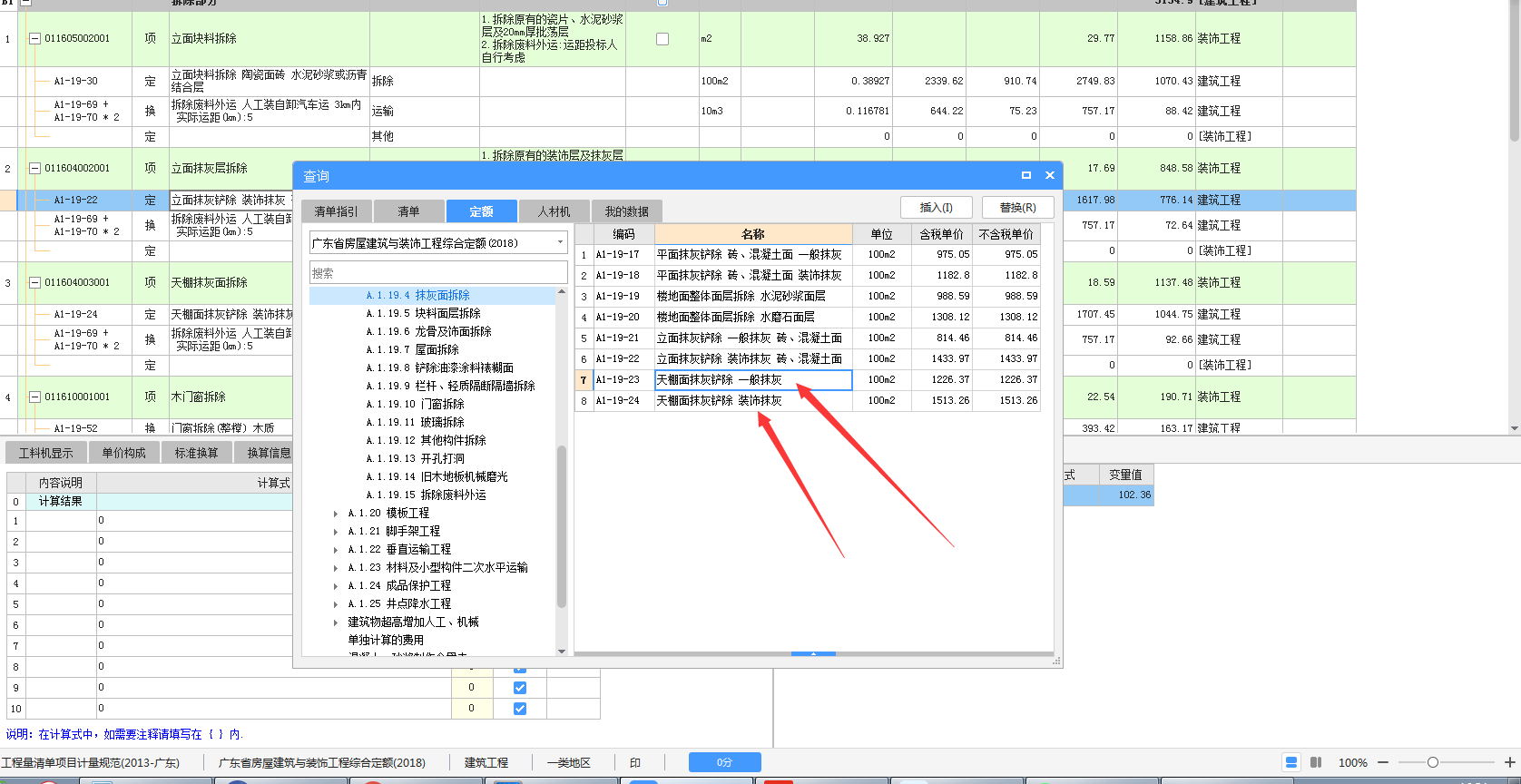Expand A.1.24 成品保护工程 tree node

coord(337,585)
